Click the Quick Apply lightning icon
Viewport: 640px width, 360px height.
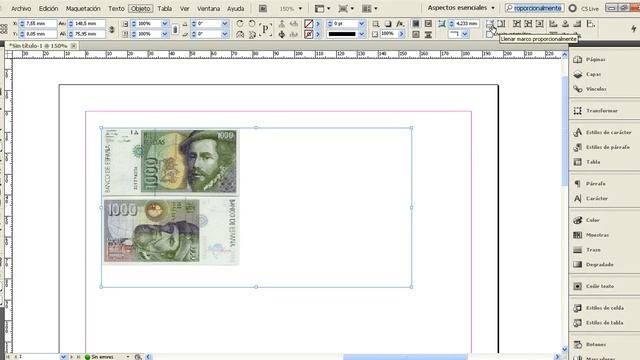[633, 29]
